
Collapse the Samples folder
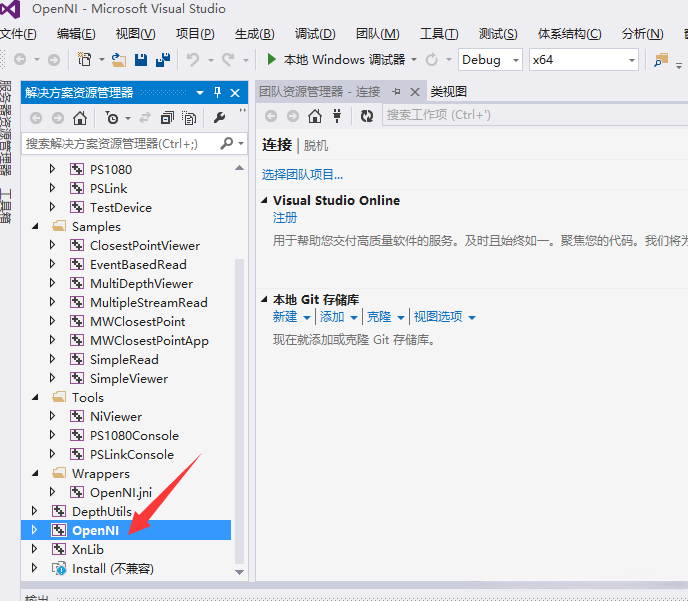[36, 226]
